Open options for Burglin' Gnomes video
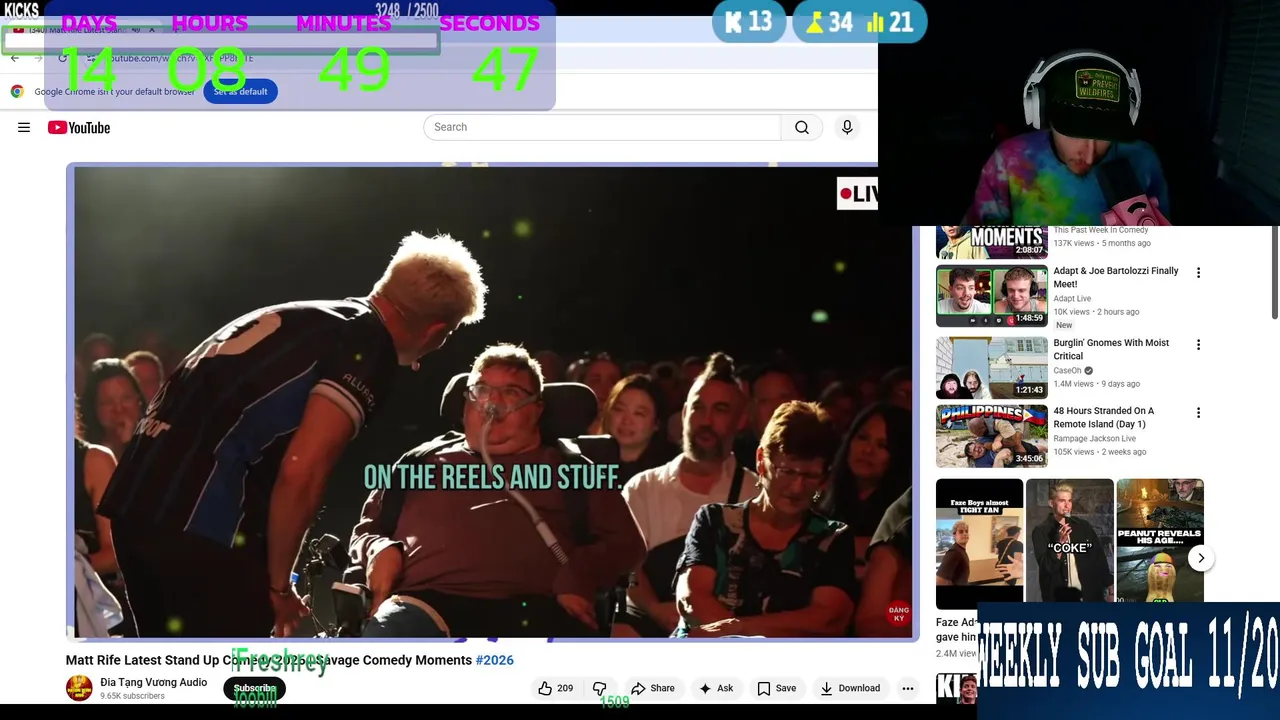 click(1198, 344)
